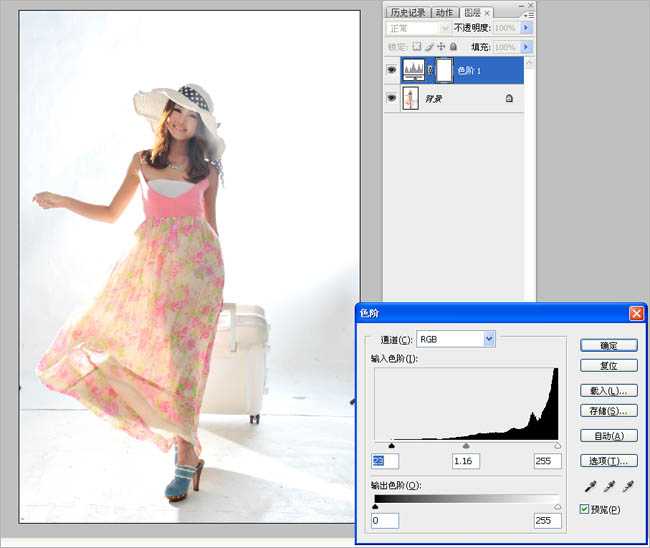Viewport: 650px width, 548px height.
Task: Switch to the 动作 tab
Action: (x=444, y=12)
